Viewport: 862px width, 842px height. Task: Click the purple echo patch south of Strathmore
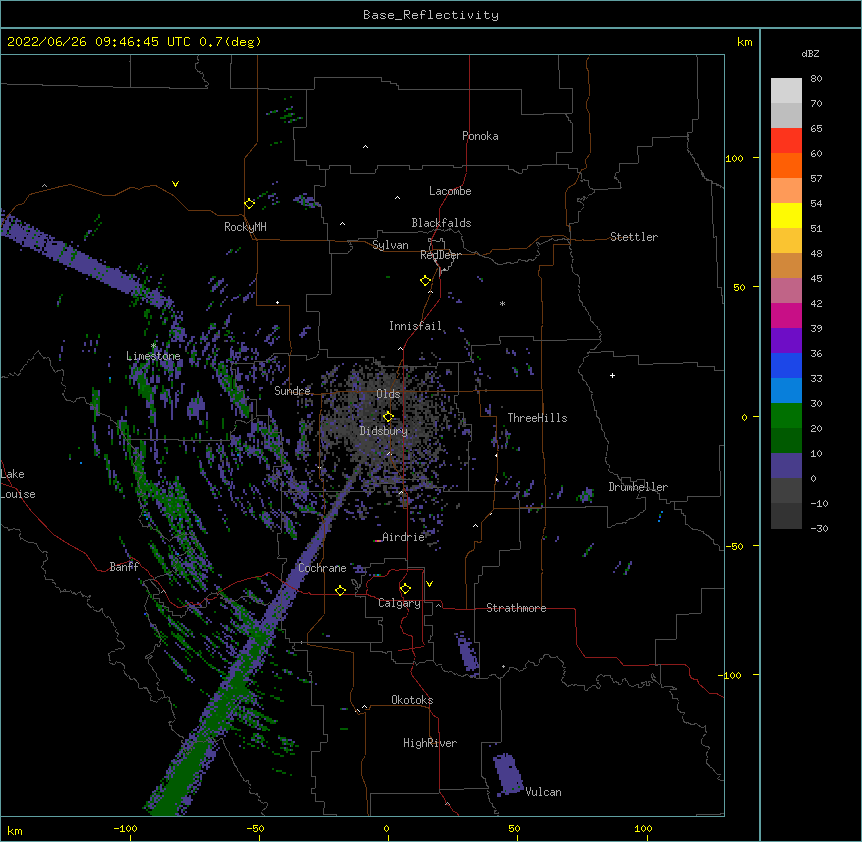pos(468,652)
